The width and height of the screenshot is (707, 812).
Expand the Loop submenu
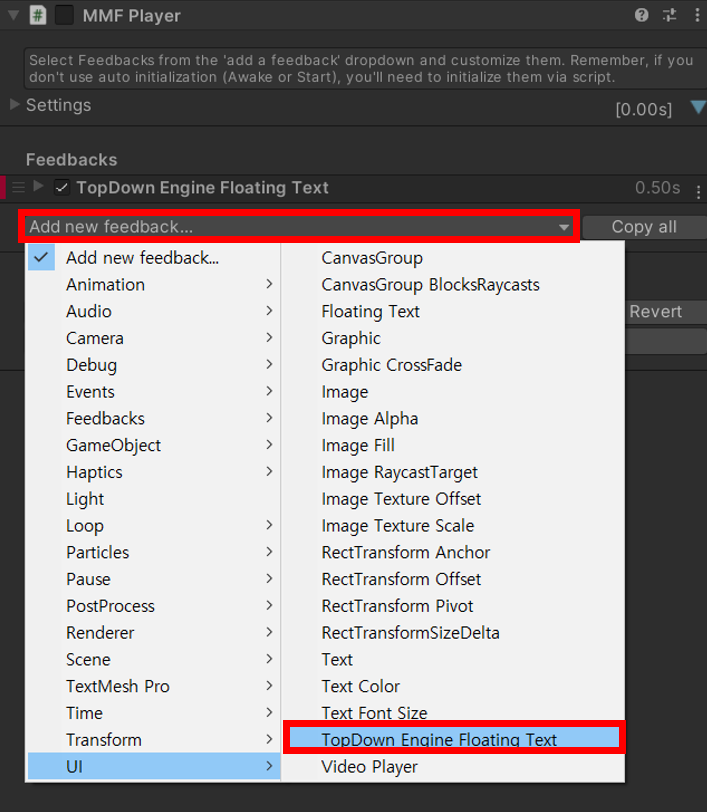(x=154, y=526)
